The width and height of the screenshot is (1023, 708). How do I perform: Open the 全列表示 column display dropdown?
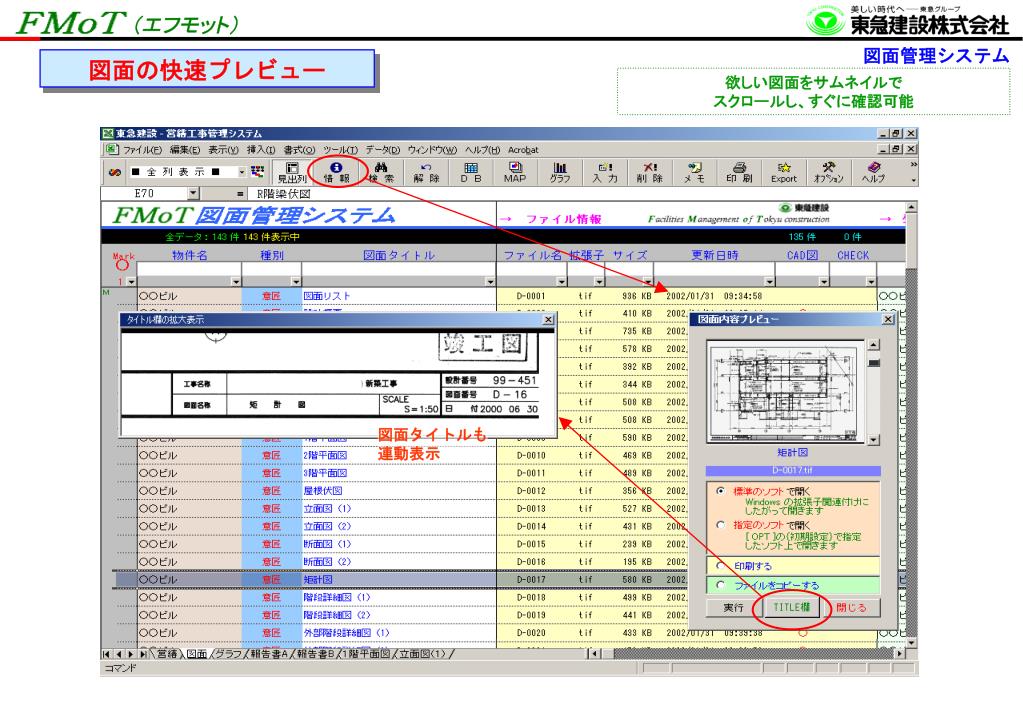pos(242,172)
